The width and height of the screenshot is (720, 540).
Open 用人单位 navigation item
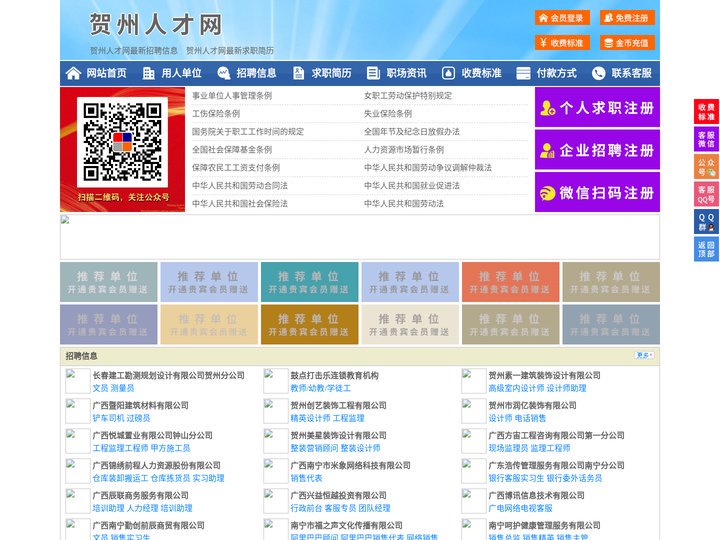(181, 73)
